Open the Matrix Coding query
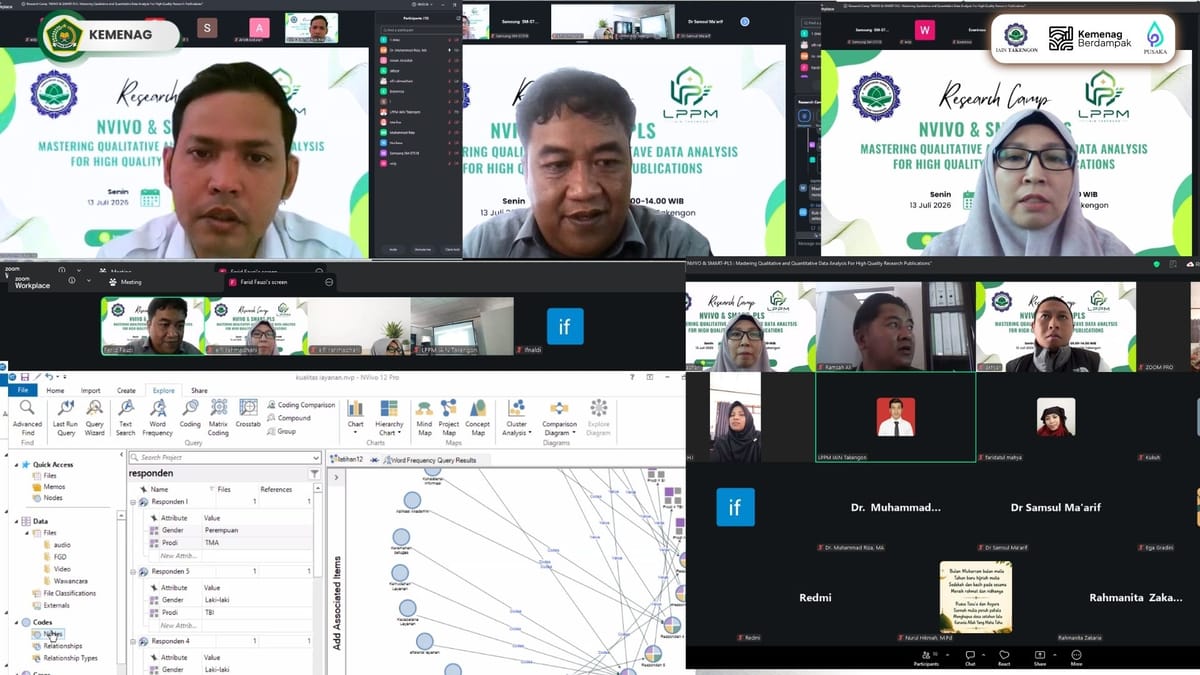This screenshot has width=1200, height=675. tap(218, 417)
